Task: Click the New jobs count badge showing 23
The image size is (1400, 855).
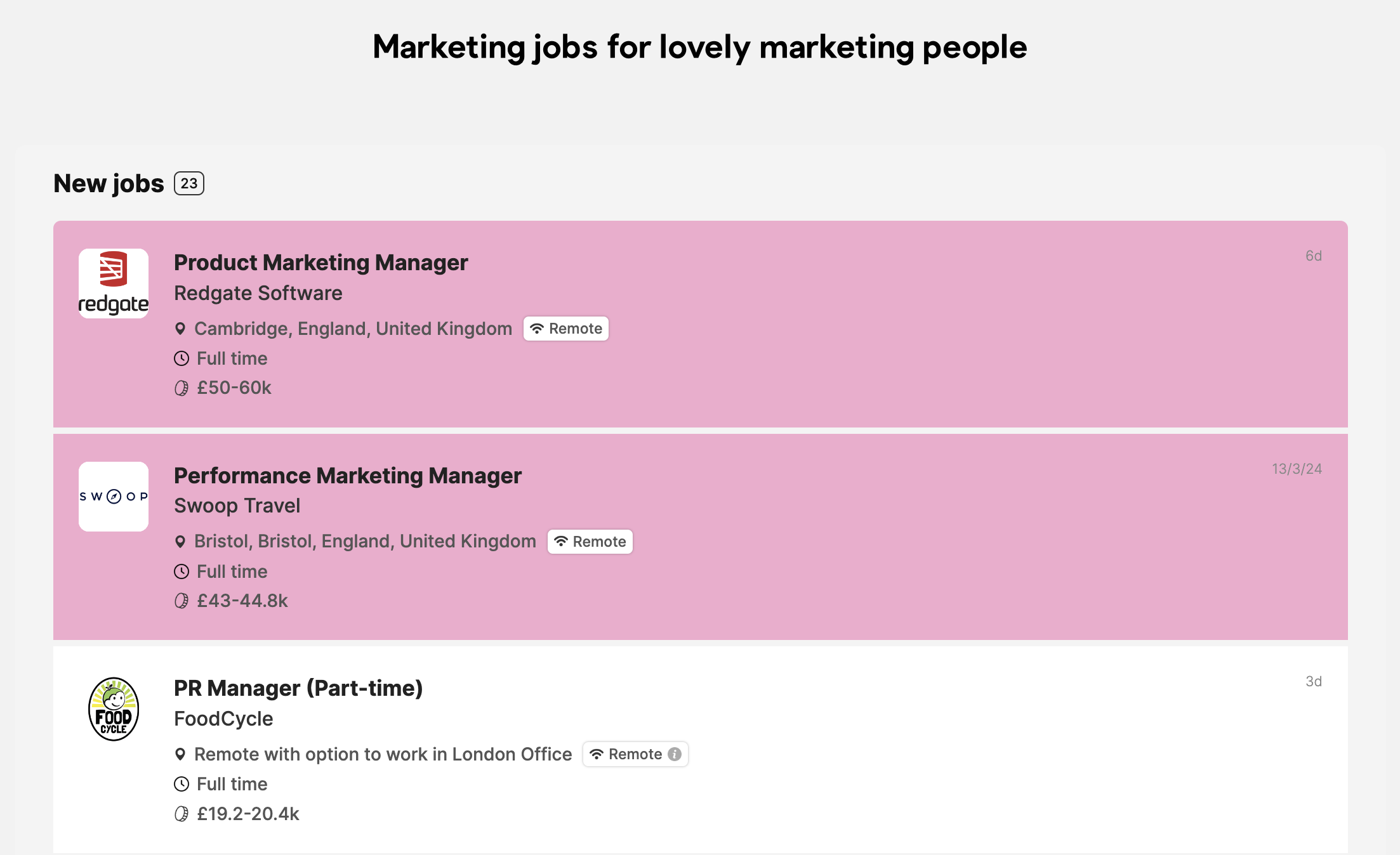Action: pos(188,184)
